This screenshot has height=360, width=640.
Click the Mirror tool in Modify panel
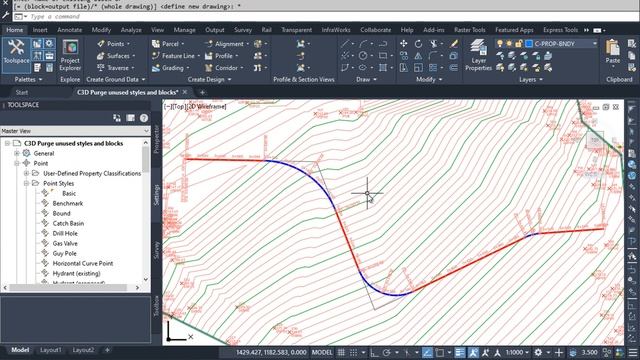click(418, 56)
